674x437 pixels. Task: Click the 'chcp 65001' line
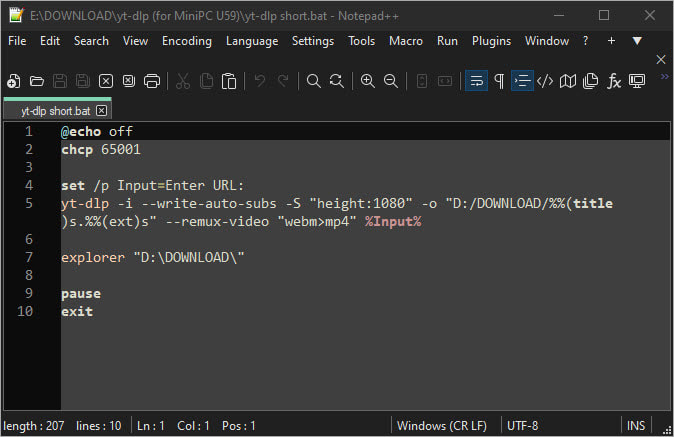[101, 150]
